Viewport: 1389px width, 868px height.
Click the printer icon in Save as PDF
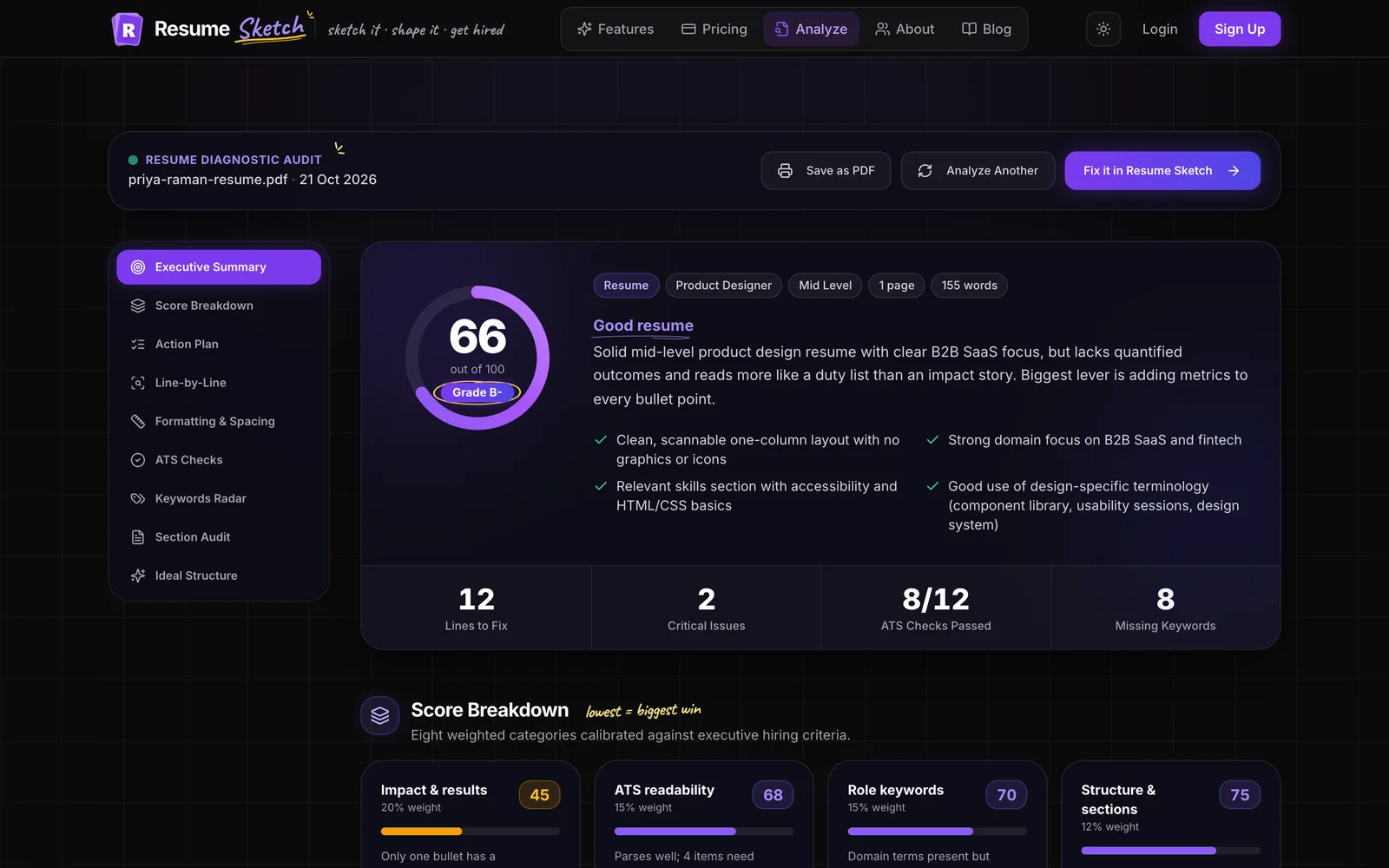pos(785,171)
